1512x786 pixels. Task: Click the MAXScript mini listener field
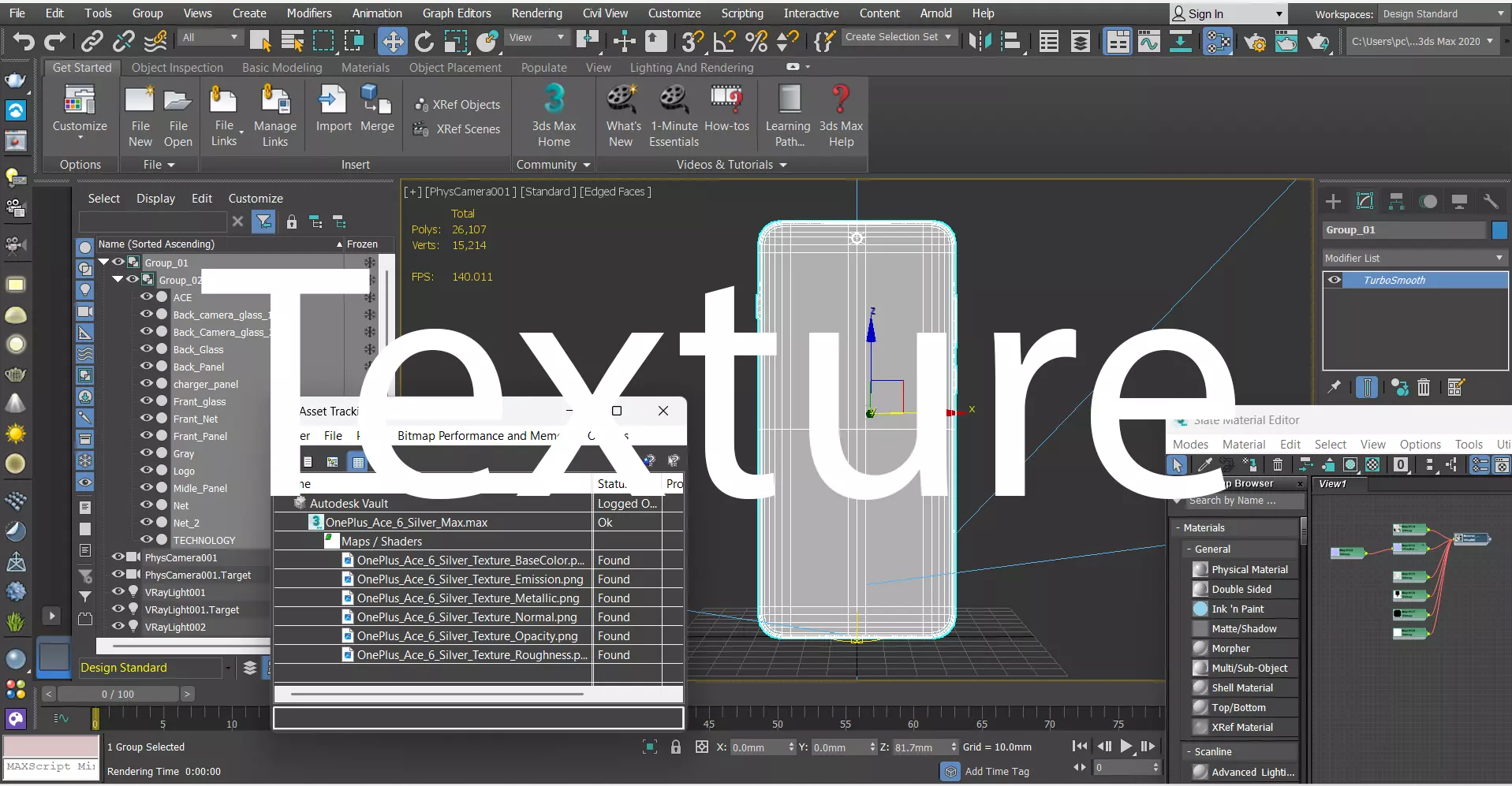pyautogui.click(x=51, y=766)
